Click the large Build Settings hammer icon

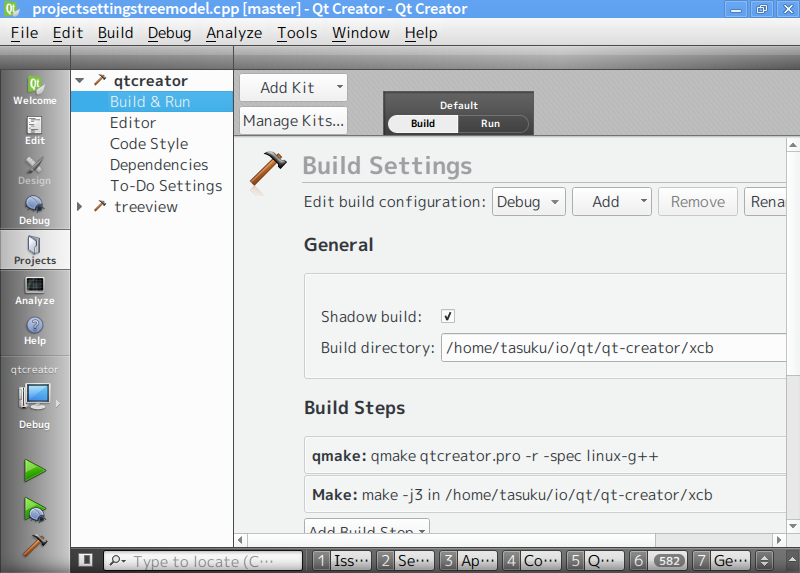tap(267, 171)
